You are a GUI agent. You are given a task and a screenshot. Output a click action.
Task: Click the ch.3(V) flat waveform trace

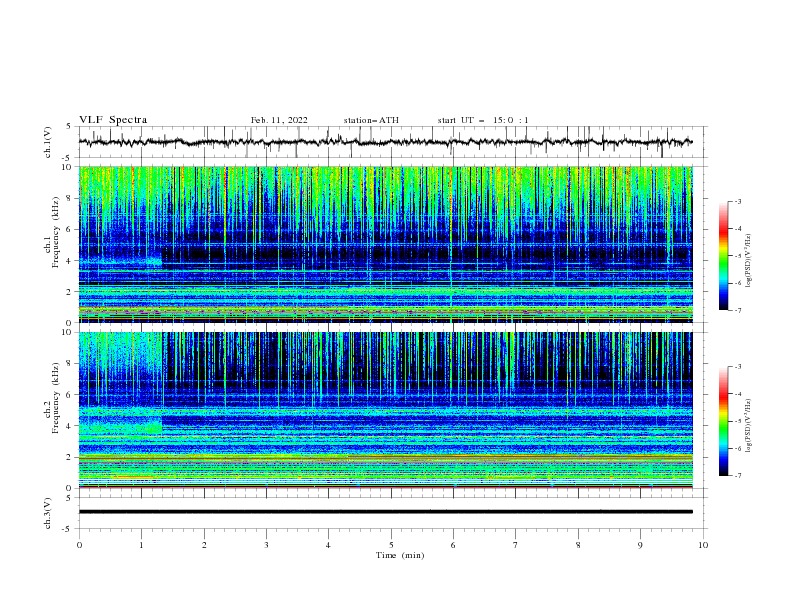click(x=385, y=512)
